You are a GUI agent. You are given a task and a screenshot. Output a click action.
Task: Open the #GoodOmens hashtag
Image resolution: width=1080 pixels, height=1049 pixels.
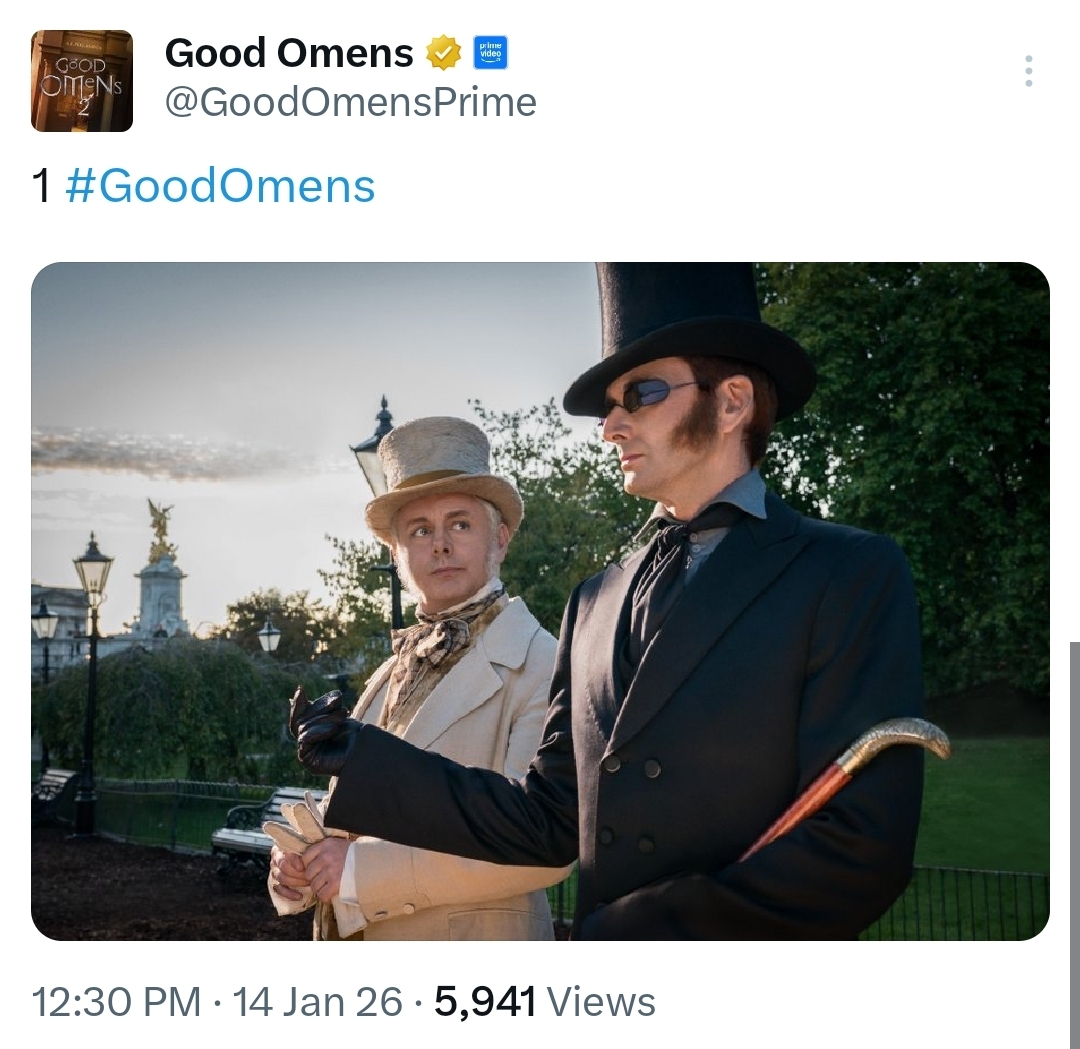[220, 186]
